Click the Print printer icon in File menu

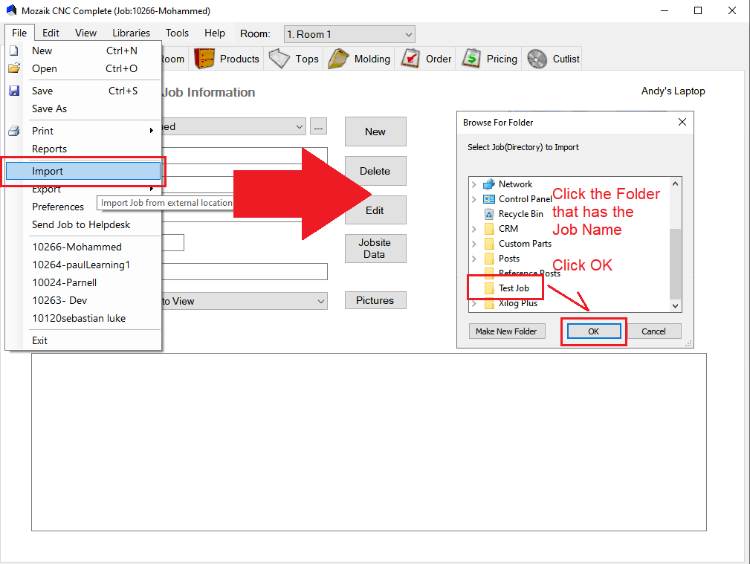[x=14, y=131]
